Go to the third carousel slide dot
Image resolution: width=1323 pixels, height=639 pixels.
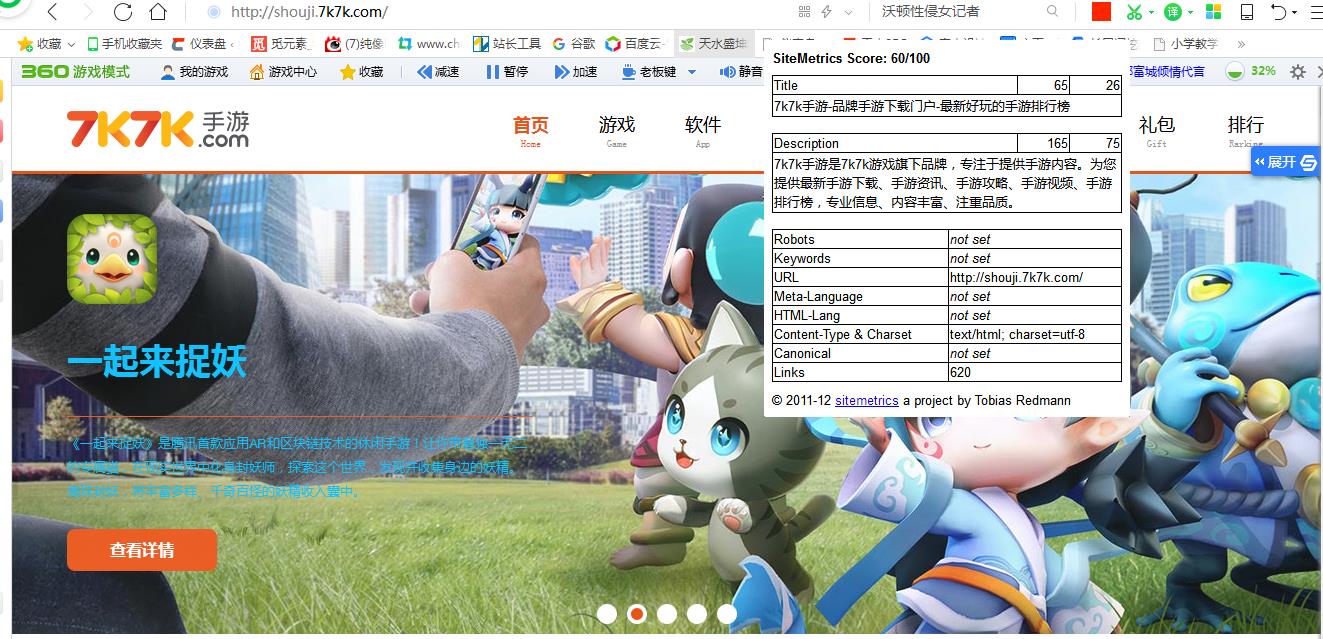(667, 614)
